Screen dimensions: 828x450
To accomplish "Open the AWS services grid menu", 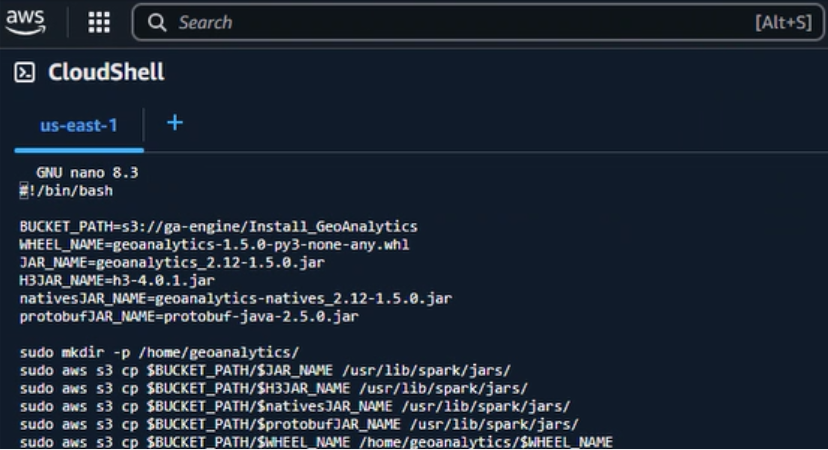I will [x=99, y=23].
